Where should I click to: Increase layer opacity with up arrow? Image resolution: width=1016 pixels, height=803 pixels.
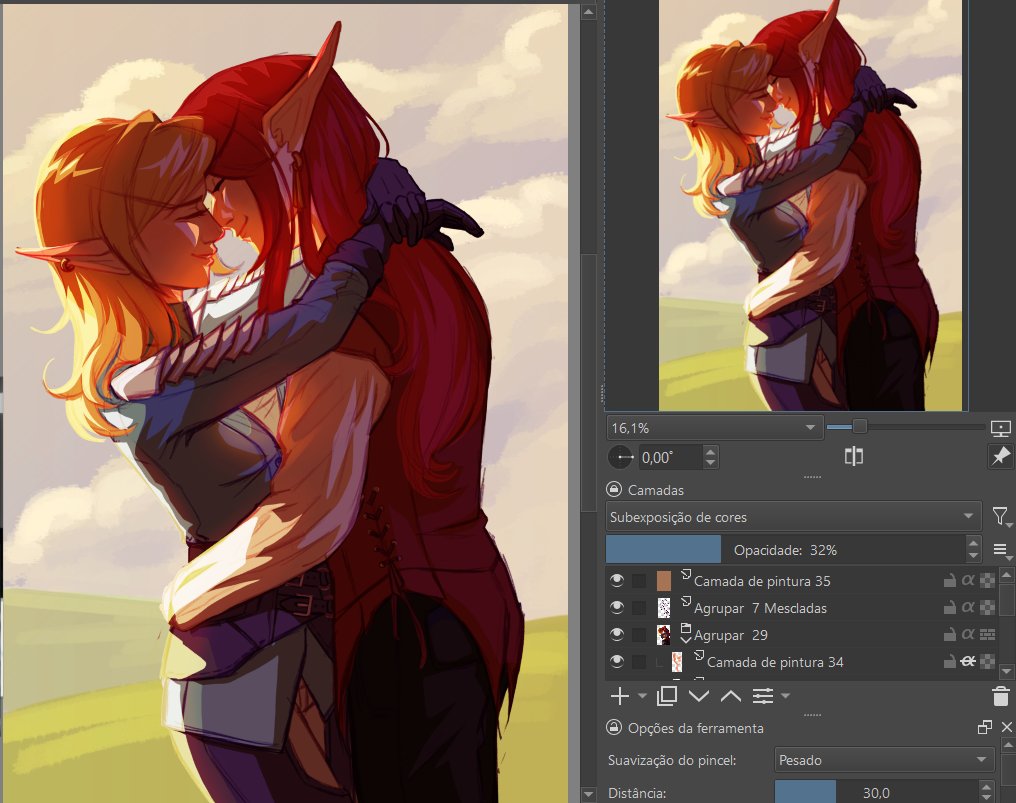tap(973, 543)
